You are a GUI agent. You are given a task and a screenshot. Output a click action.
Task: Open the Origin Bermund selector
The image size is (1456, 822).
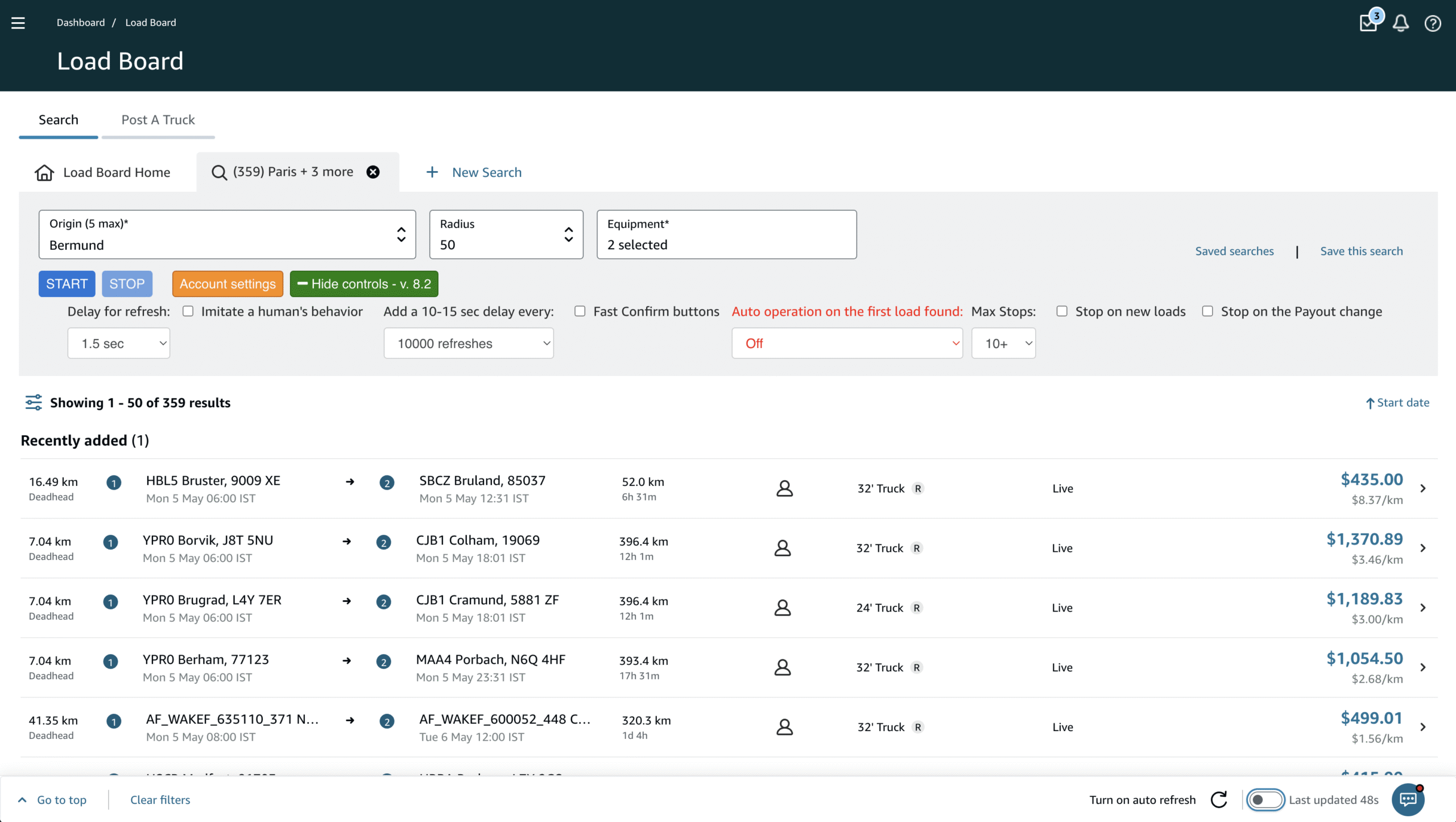(227, 234)
